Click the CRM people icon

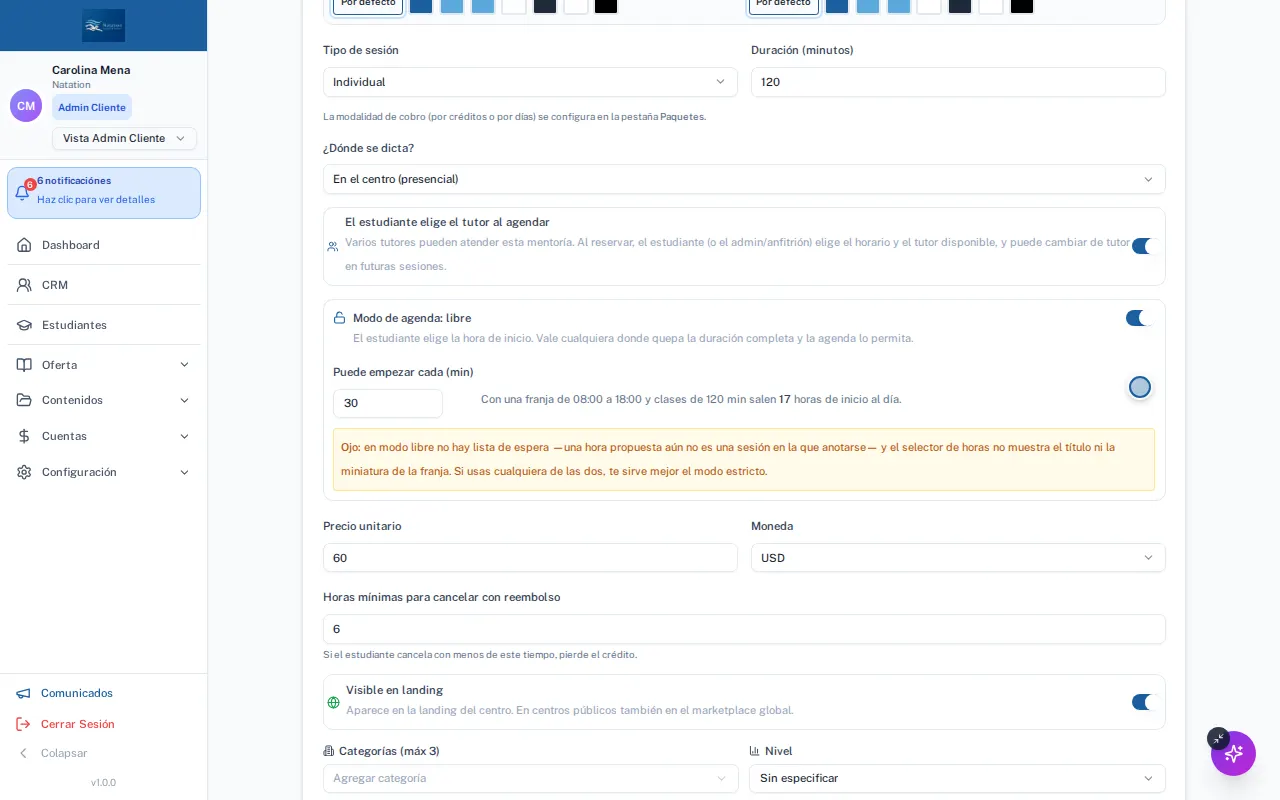click(24, 285)
